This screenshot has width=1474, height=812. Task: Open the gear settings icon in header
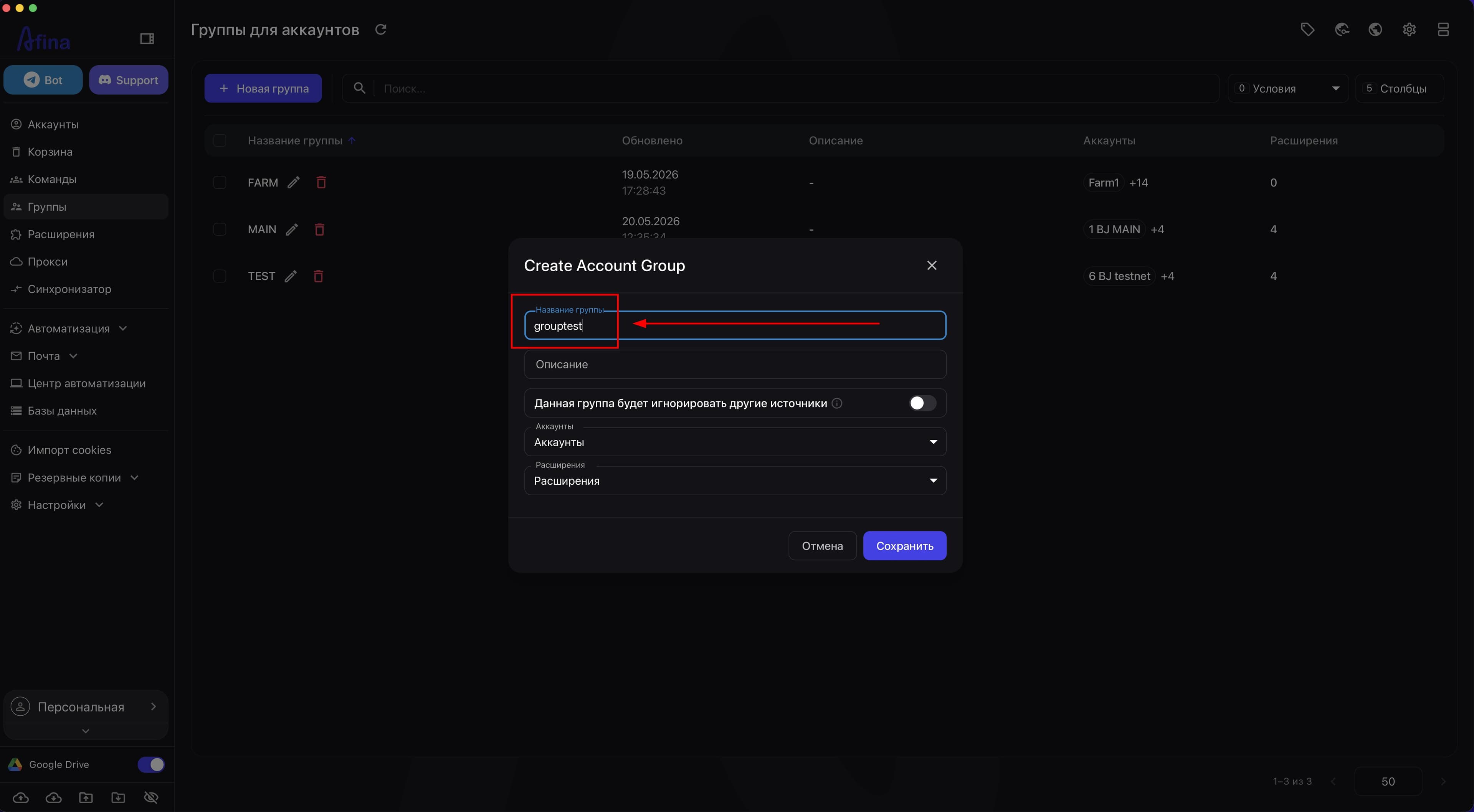[1410, 29]
